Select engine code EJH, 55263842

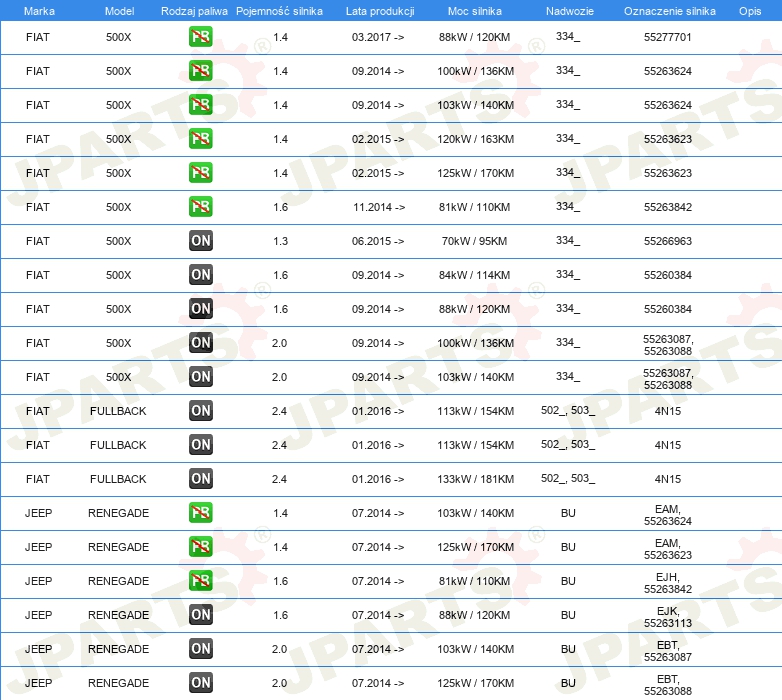pyautogui.click(x=667, y=583)
